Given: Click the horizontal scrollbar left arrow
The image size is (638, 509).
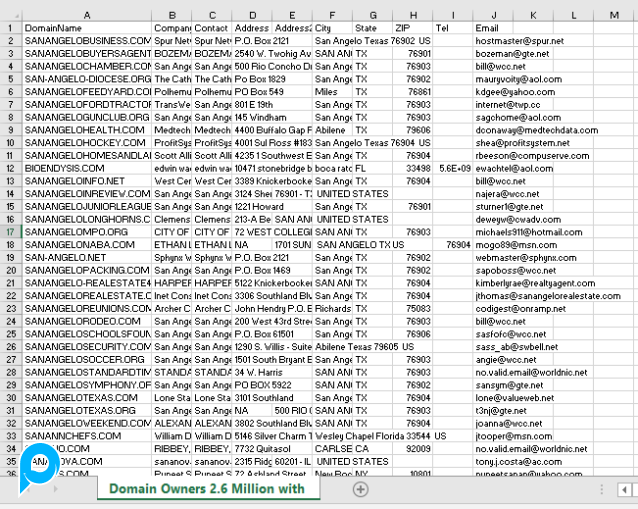Looking at the screenshot, I should click(624, 489).
